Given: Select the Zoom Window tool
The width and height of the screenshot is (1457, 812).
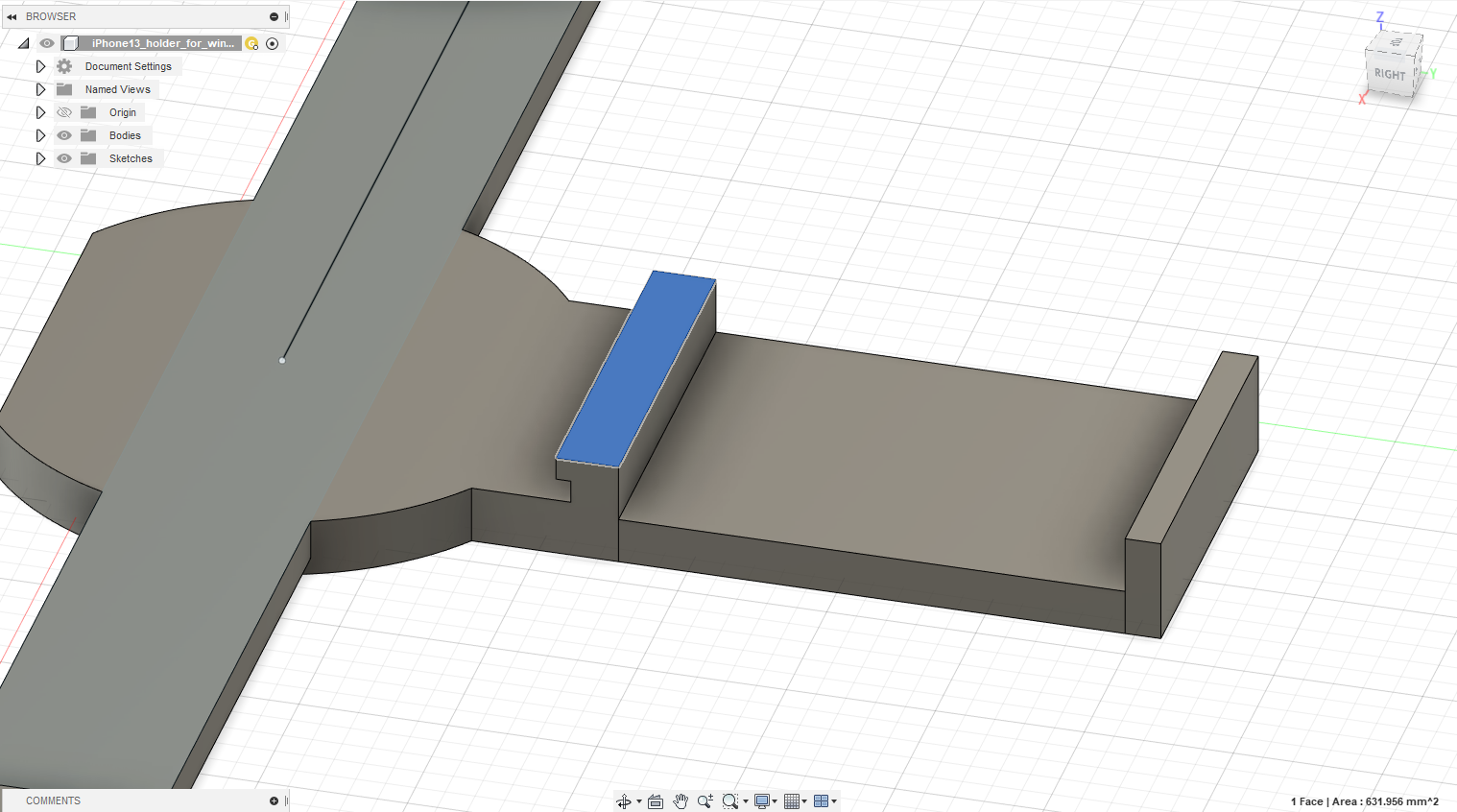Looking at the screenshot, I should [x=730, y=801].
